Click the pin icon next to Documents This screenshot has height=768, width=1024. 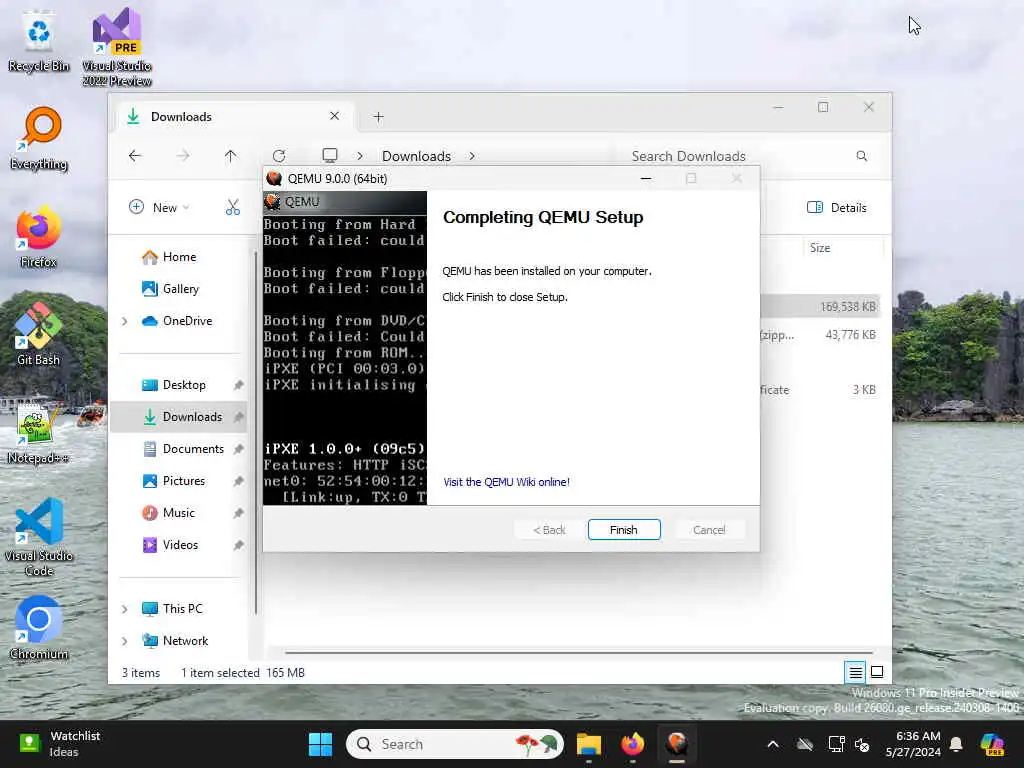238,449
